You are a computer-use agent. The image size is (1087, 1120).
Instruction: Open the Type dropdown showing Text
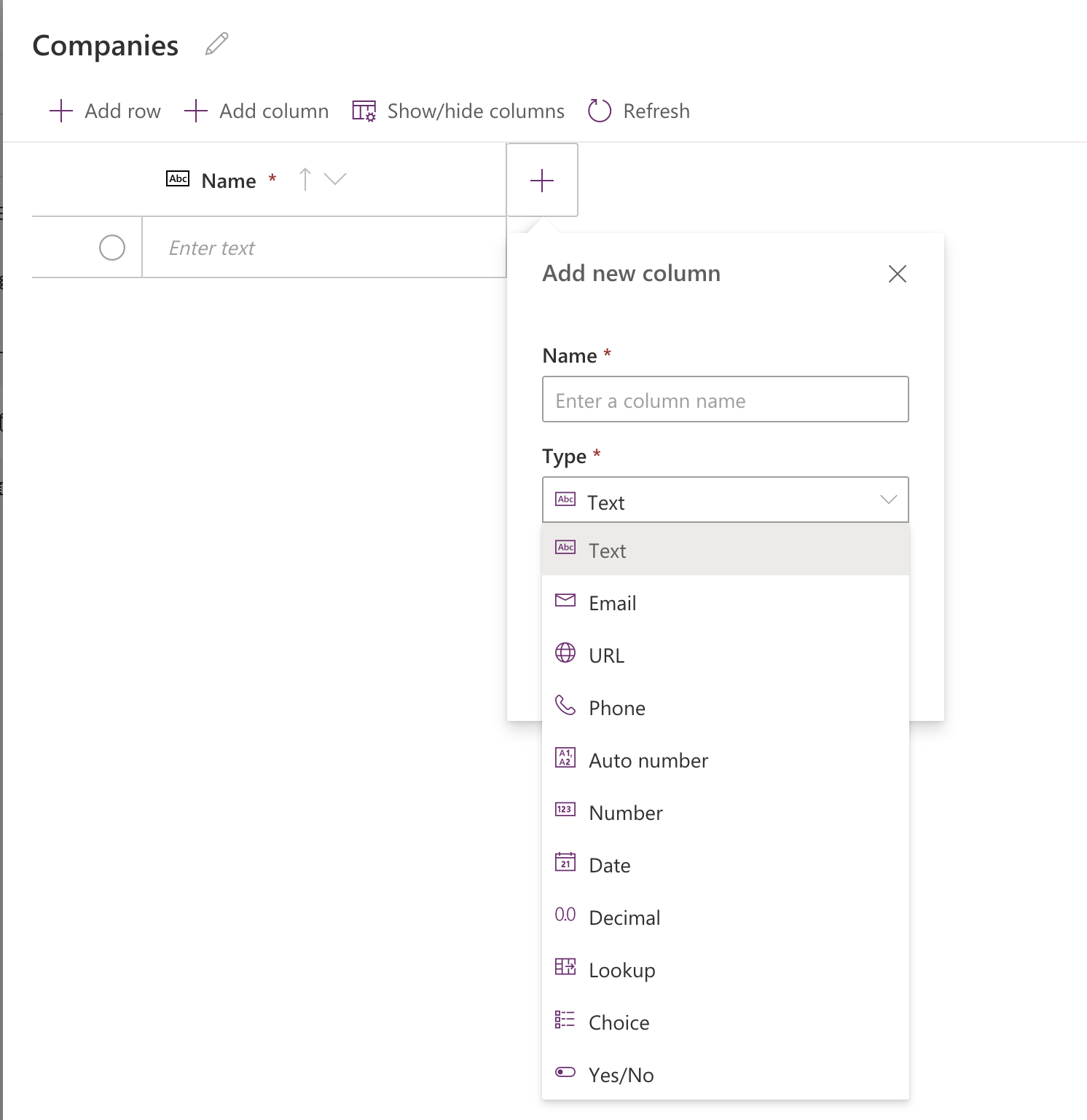pos(725,500)
